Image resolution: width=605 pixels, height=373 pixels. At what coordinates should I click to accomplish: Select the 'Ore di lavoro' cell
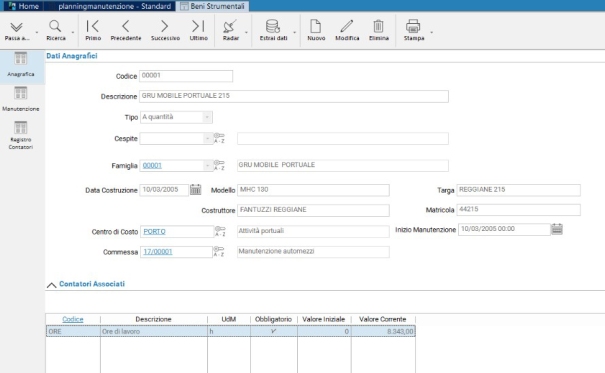click(x=154, y=331)
